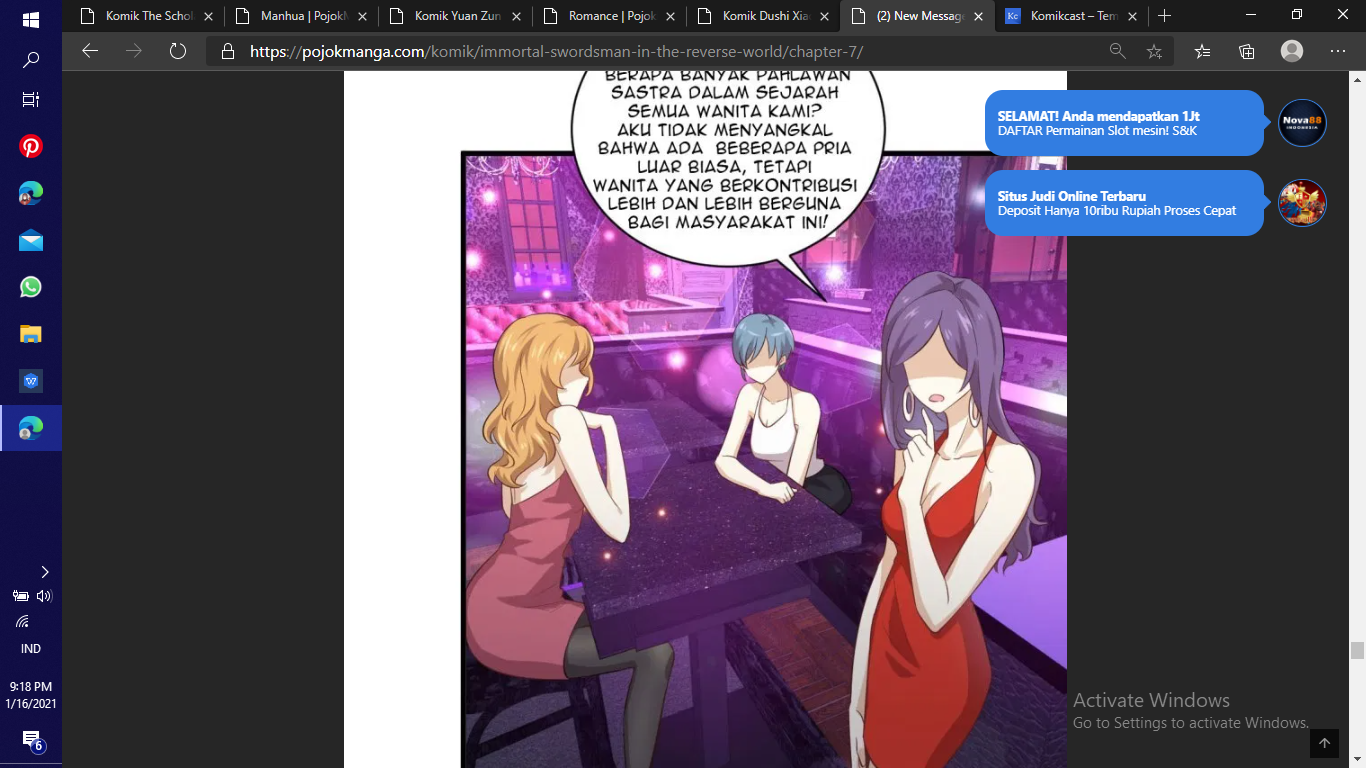Image resolution: width=1366 pixels, height=768 pixels.
Task: Switch the IND input language indicator
Action: (x=30, y=649)
